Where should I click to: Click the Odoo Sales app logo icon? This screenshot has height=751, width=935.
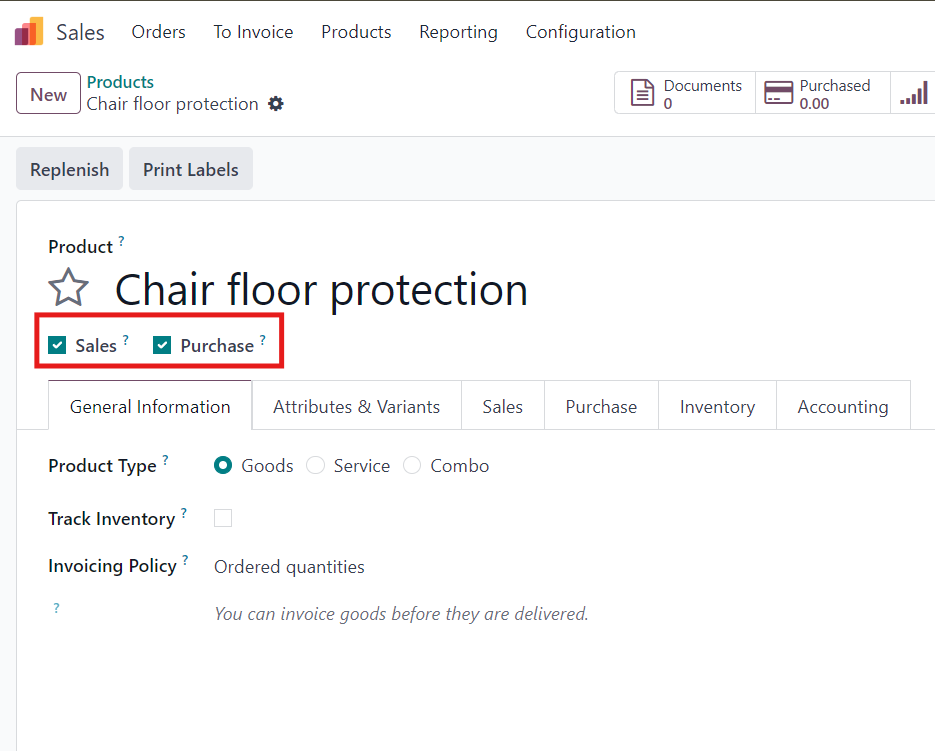[x=29, y=32]
